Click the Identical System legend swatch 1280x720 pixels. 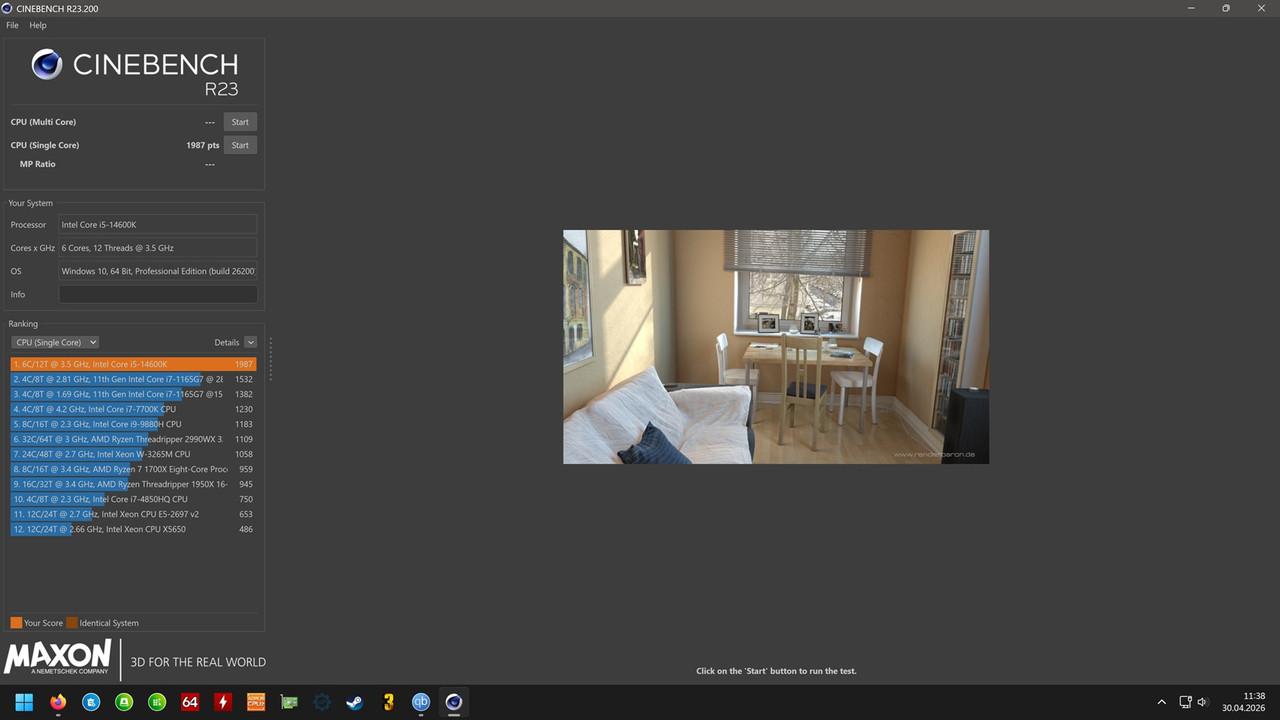pos(72,623)
